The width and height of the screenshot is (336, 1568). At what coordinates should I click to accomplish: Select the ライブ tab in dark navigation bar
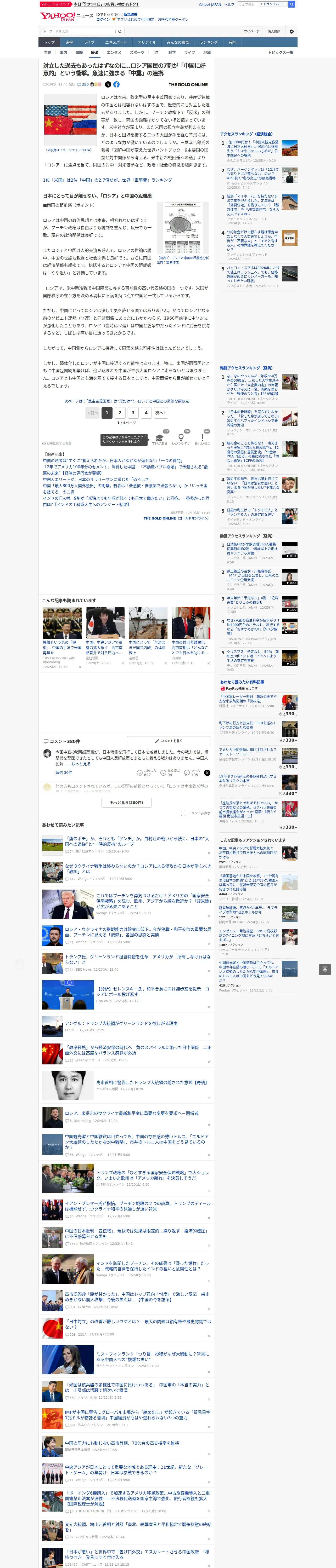pyautogui.click(x=89, y=43)
